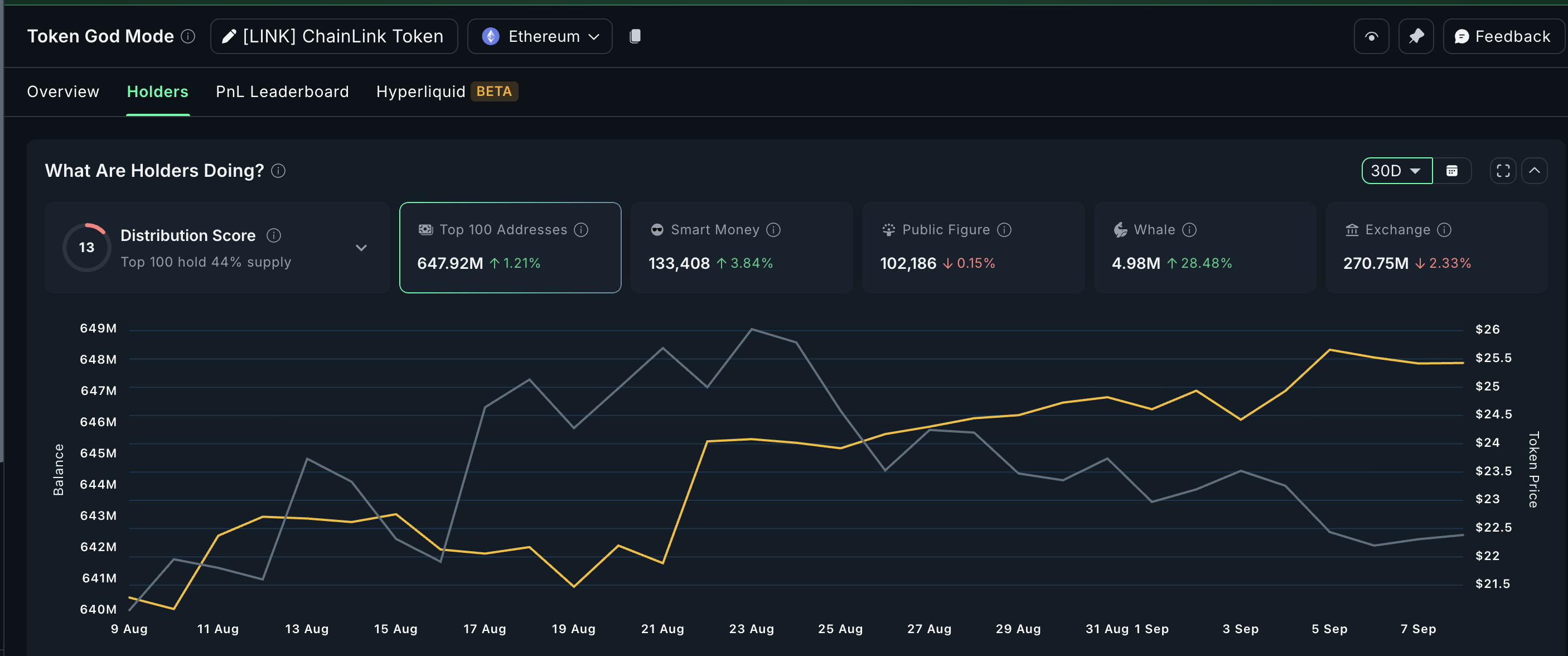The height and width of the screenshot is (656, 1568).
Task: Open the 30D timeframe dropdown
Action: [1396, 171]
